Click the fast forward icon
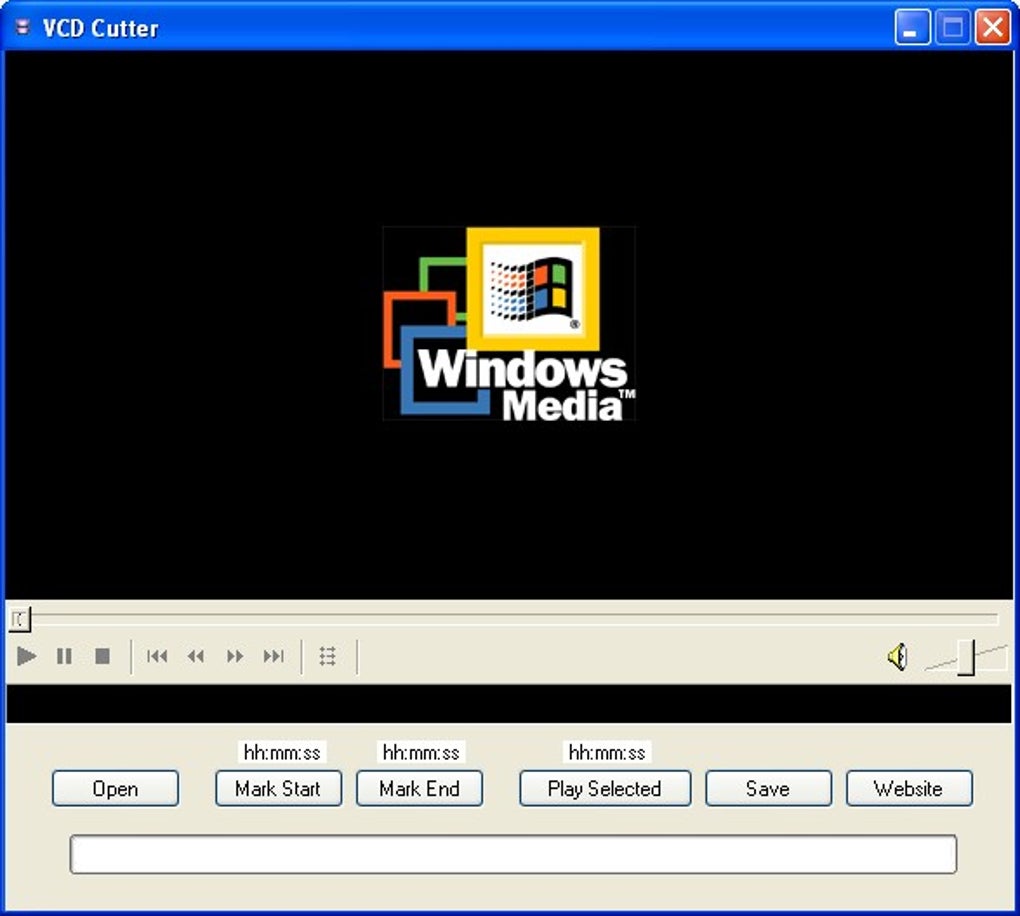Viewport: 1020px width, 916px height. click(x=235, y=656)
